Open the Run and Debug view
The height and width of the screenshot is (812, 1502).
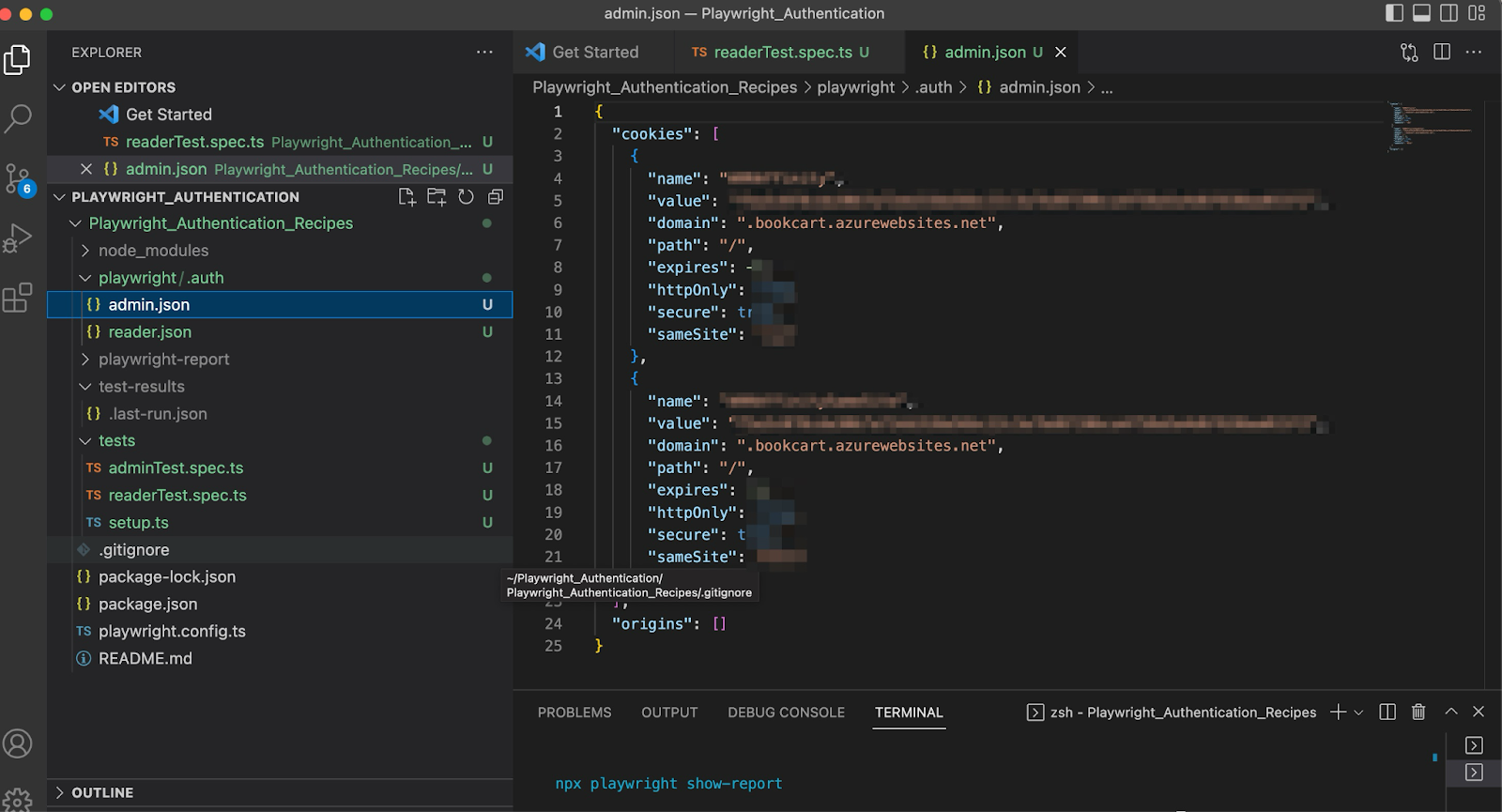(18, 238)
